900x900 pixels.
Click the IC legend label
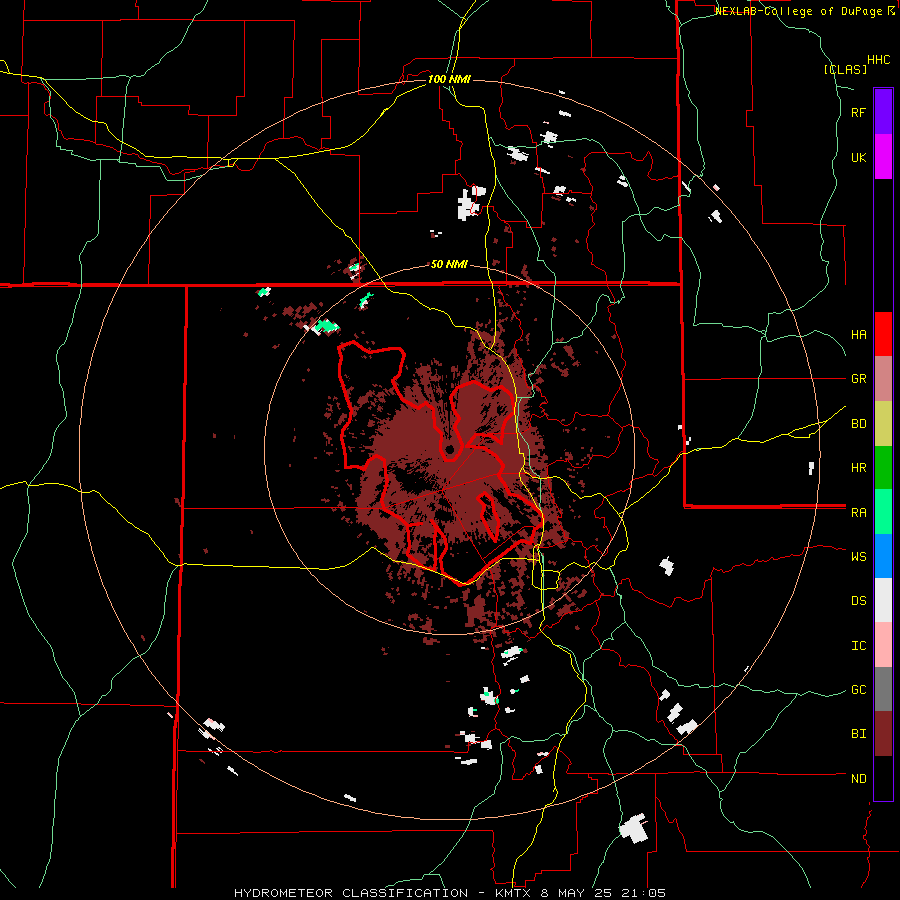pyautogui.click(x=858, y=646)
